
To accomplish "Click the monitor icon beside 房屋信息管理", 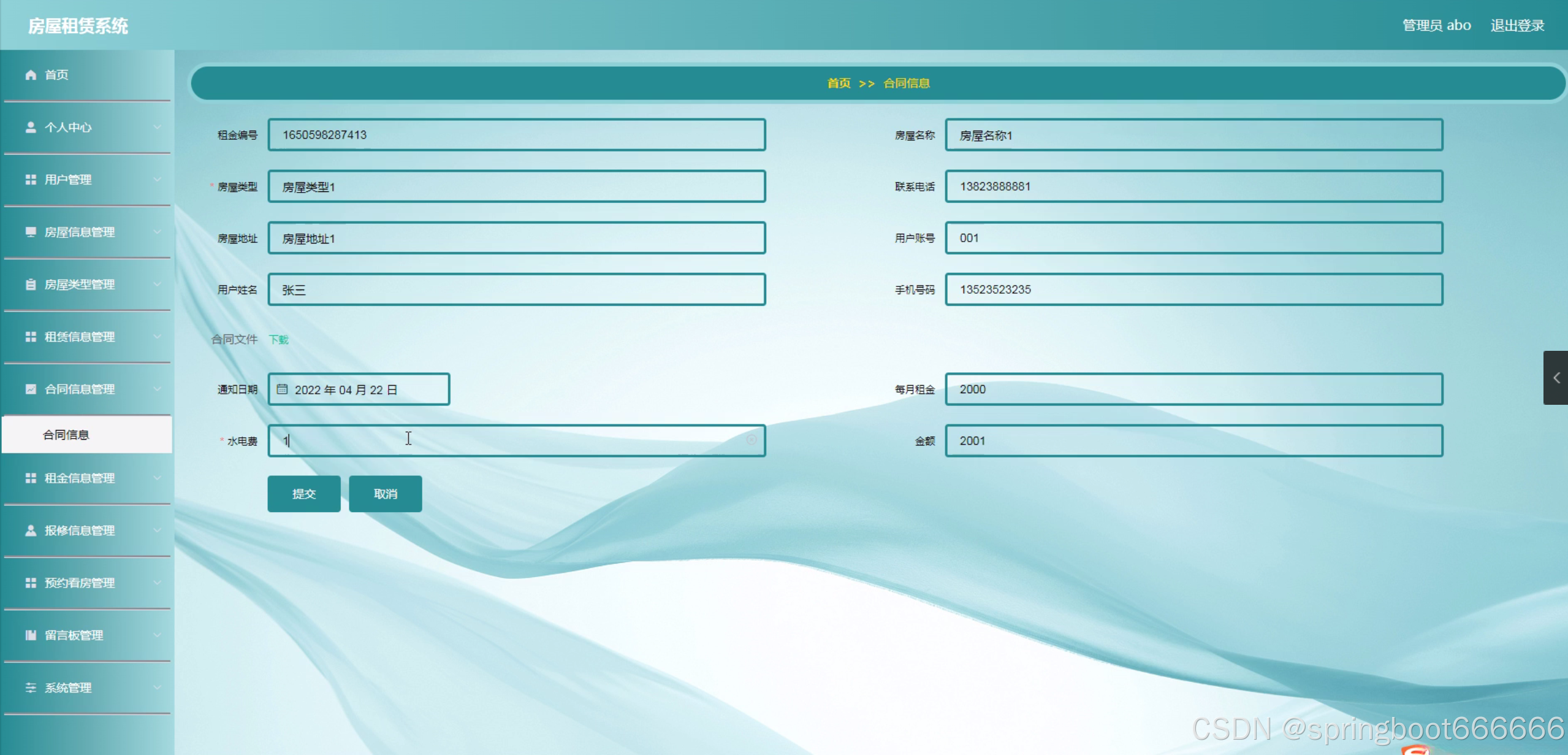I will [x=31, y=232].
